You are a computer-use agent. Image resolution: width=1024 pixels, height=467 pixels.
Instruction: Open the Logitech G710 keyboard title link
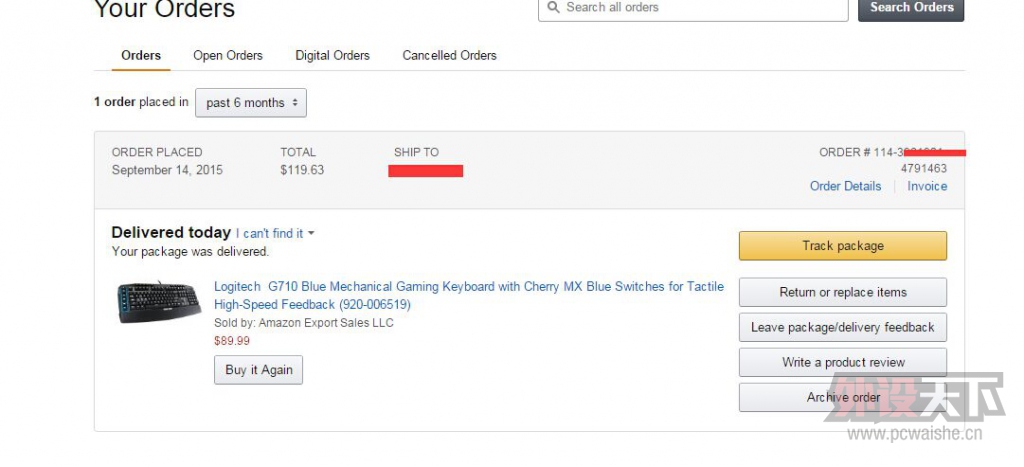(469, 295)
